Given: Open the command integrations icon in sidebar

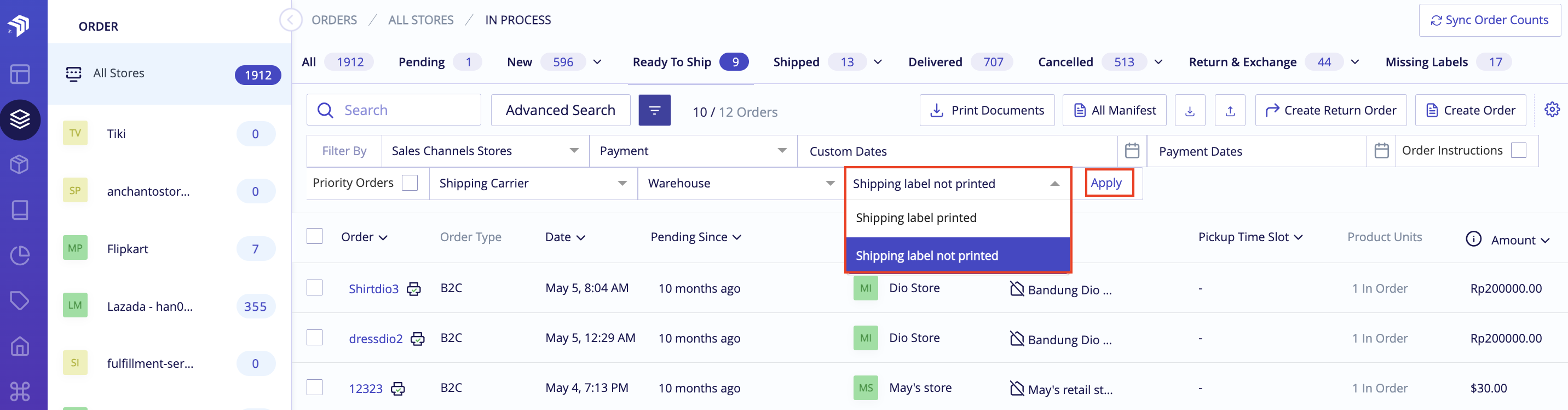Looking at the screenshot, I should pos(20,391).
